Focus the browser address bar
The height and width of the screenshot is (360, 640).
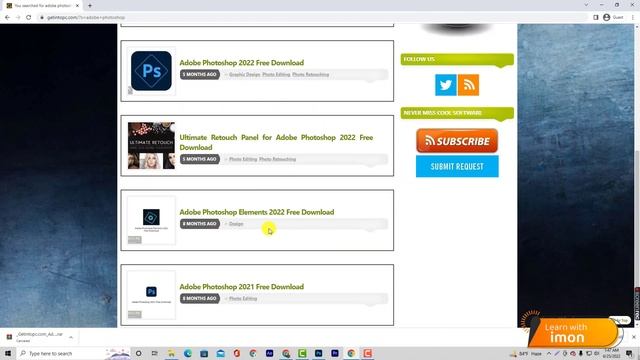(314, 17)
